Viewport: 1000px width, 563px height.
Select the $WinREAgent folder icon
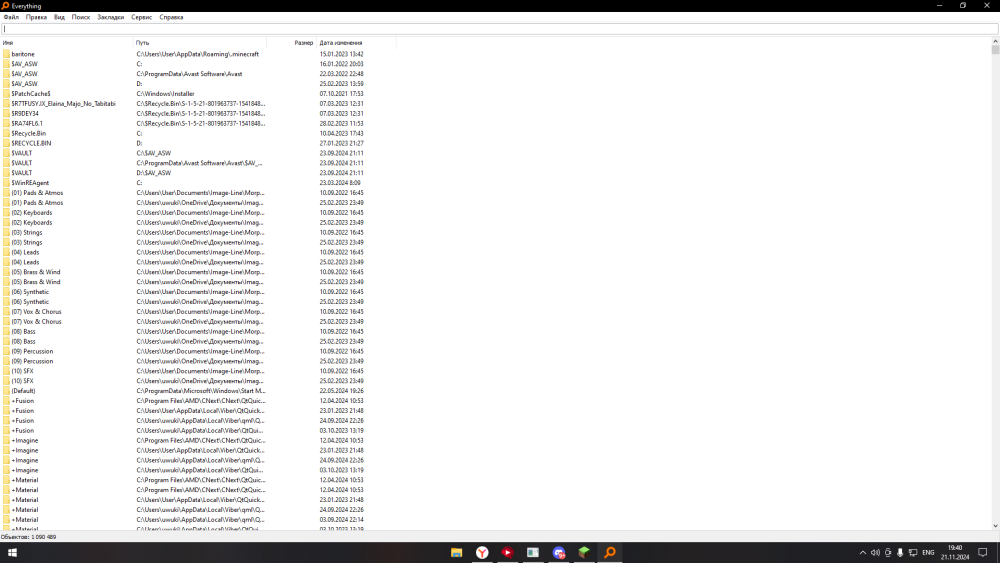click(x=6, y=183)
